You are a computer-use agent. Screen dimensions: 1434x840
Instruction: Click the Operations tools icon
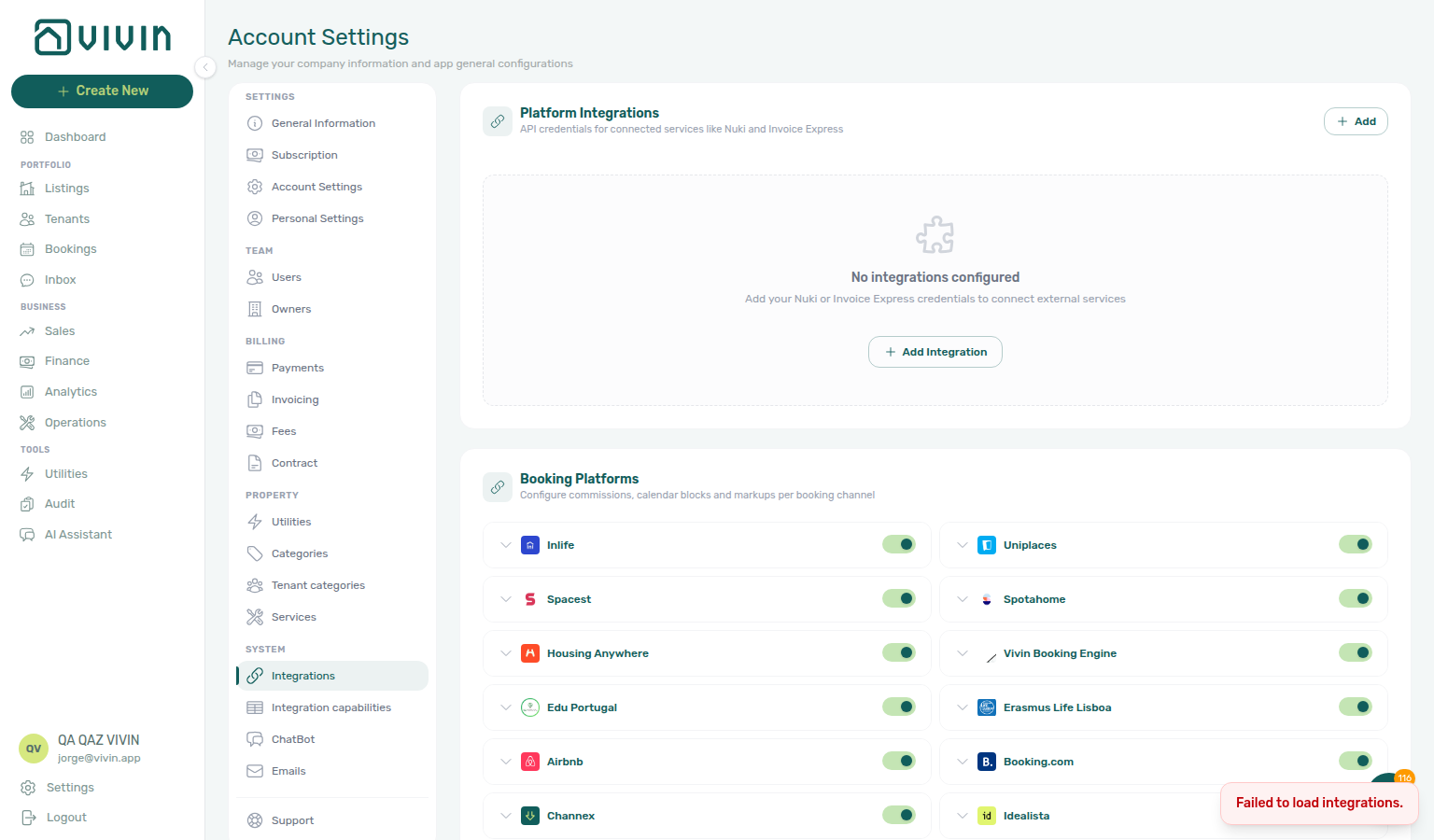(x=27, y=423)
